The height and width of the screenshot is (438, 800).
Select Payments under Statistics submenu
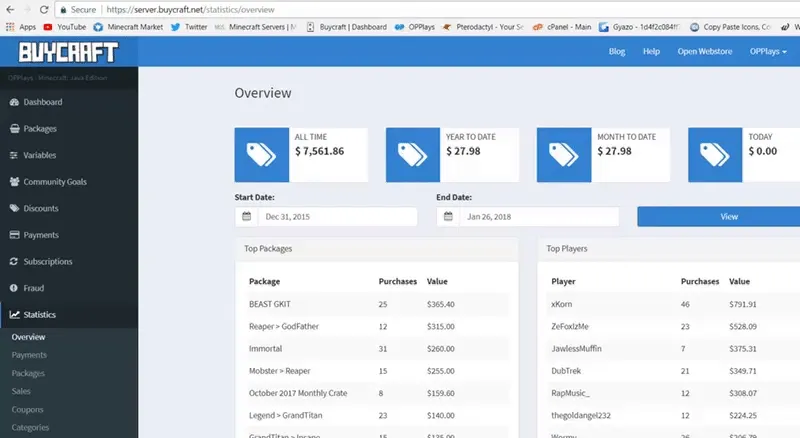29,355
